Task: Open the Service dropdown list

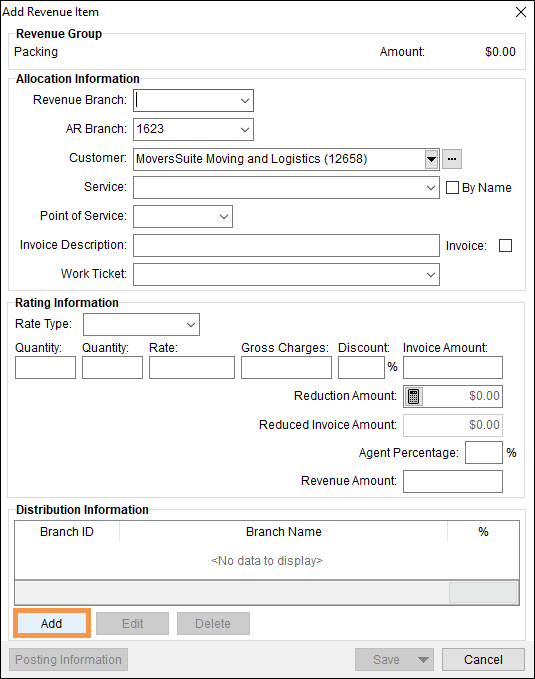Action: click(x=431, y=188)
